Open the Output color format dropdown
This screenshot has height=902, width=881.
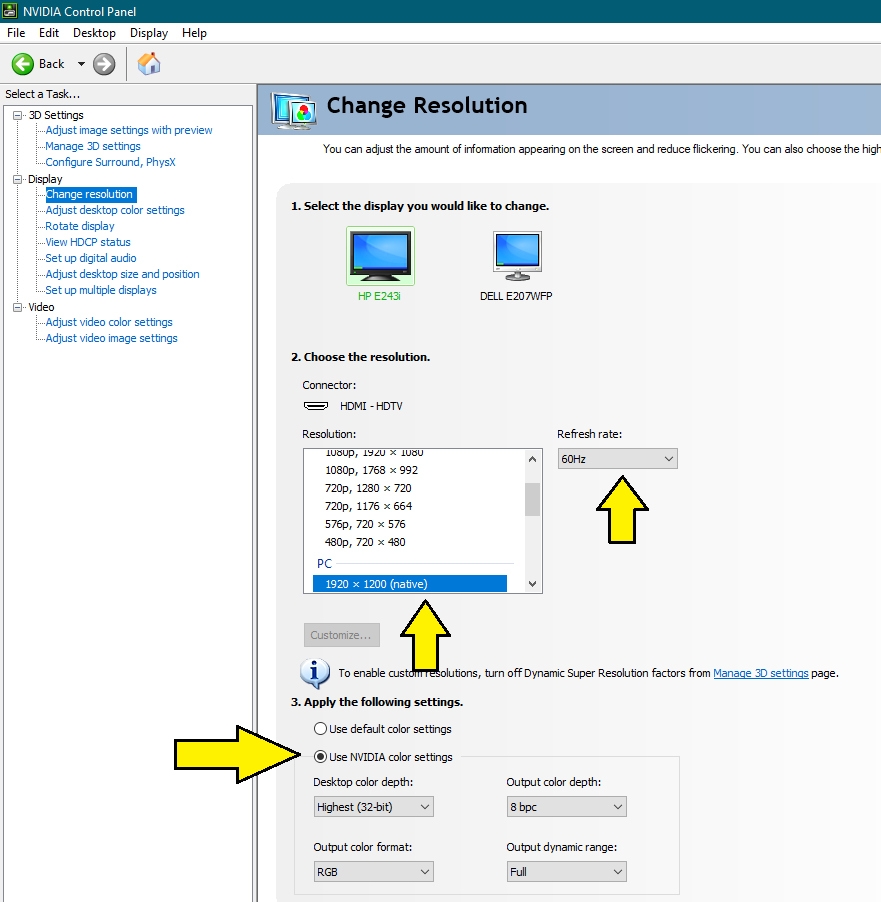pos(373,872)
